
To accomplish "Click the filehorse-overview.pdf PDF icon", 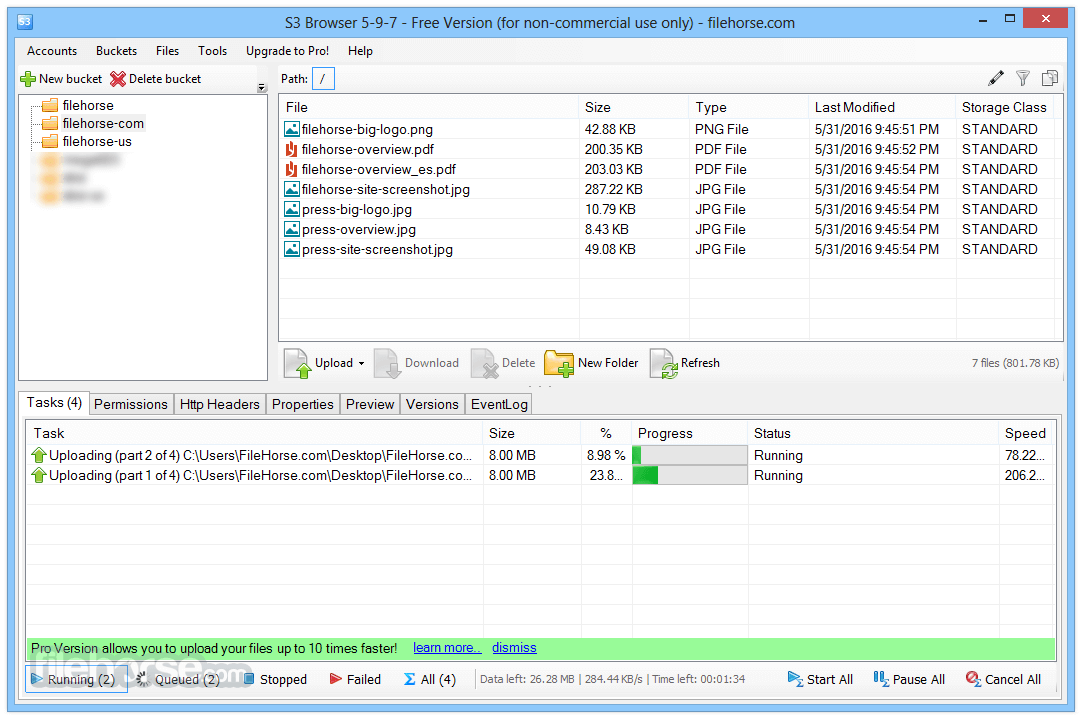I will pyautogui.click(x=292, y=149).
